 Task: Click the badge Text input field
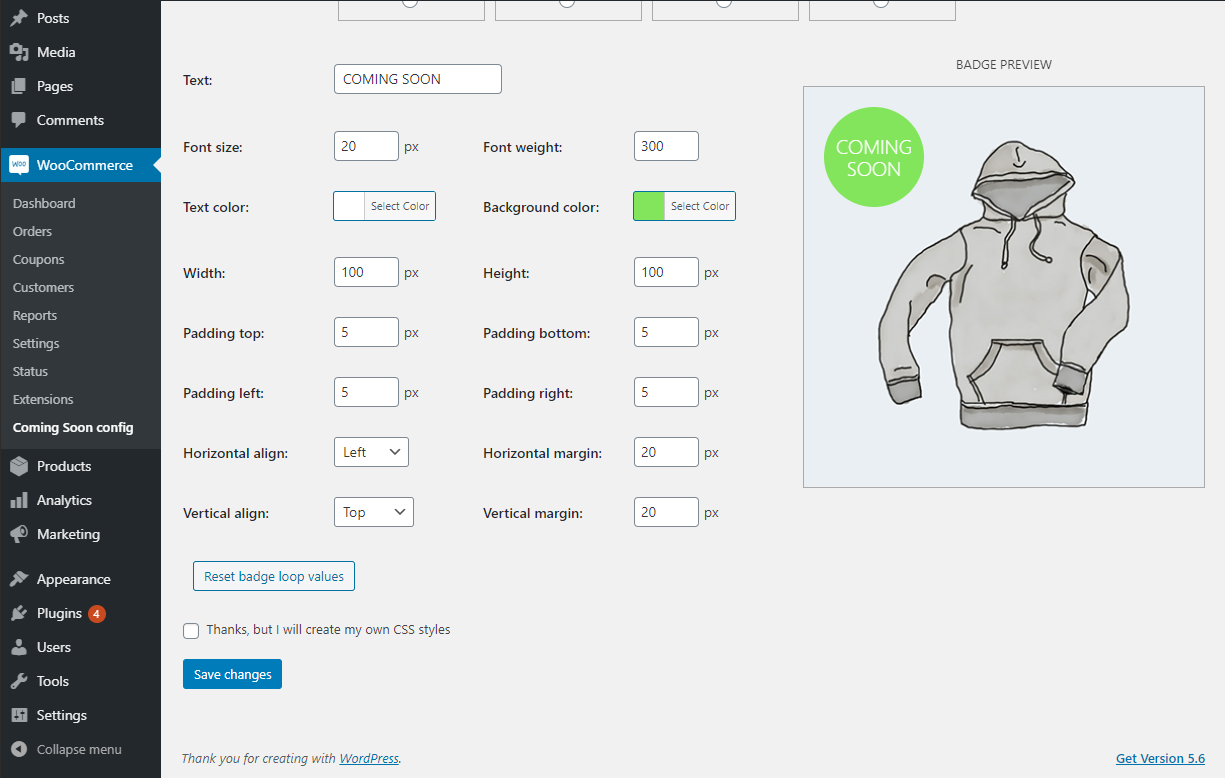pyautogui.click(x=418, y=79)
